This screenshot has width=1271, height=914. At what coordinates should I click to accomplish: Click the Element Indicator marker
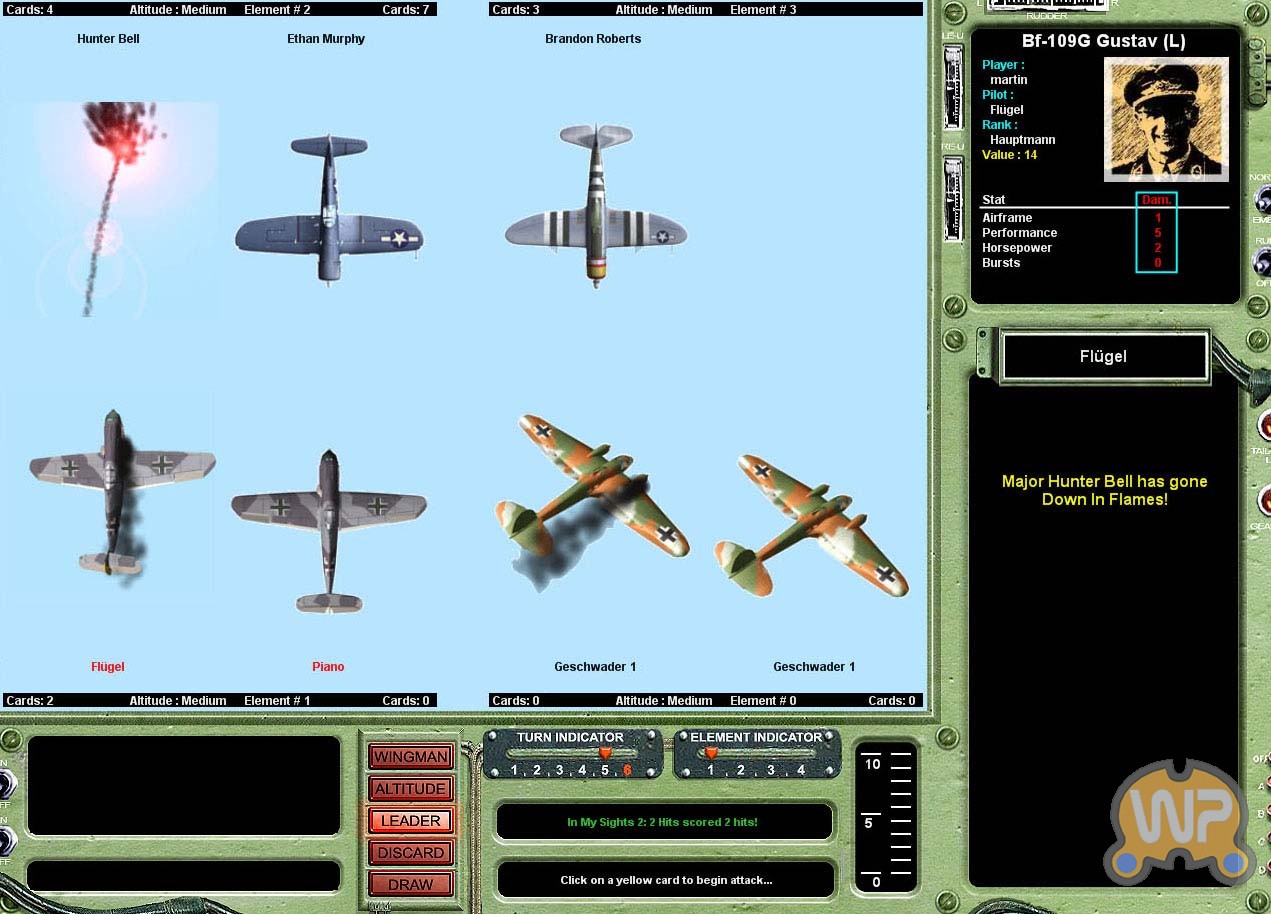click(712, 753)
